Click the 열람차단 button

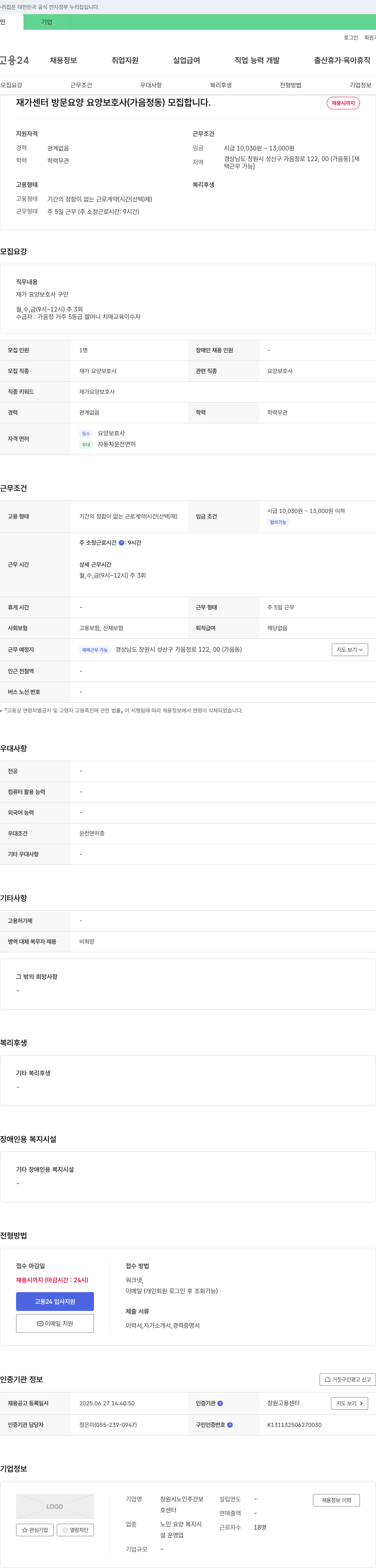click(76, 1530)
